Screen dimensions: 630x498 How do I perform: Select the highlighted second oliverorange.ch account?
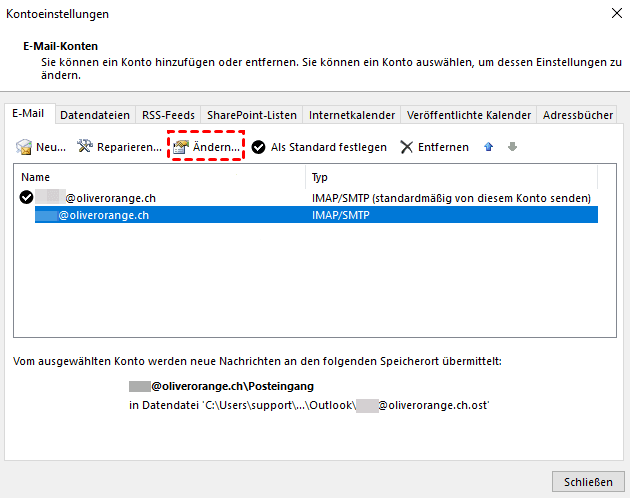coord(300,214)
